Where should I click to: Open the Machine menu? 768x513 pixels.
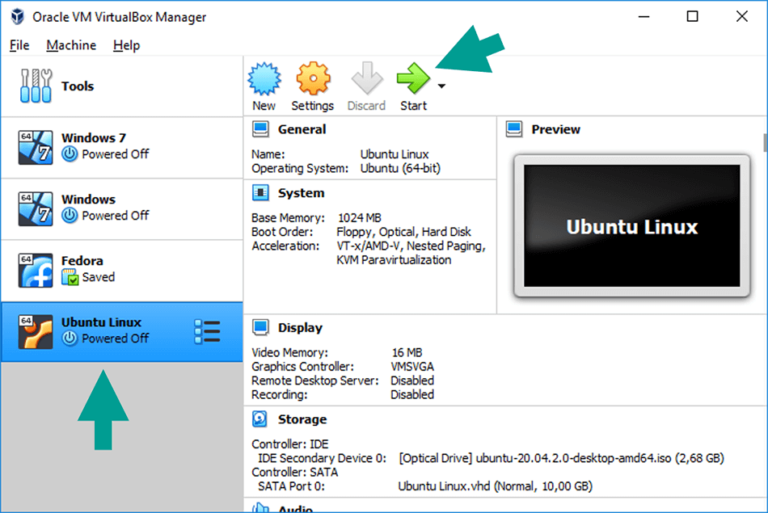(x=71, y=46)
